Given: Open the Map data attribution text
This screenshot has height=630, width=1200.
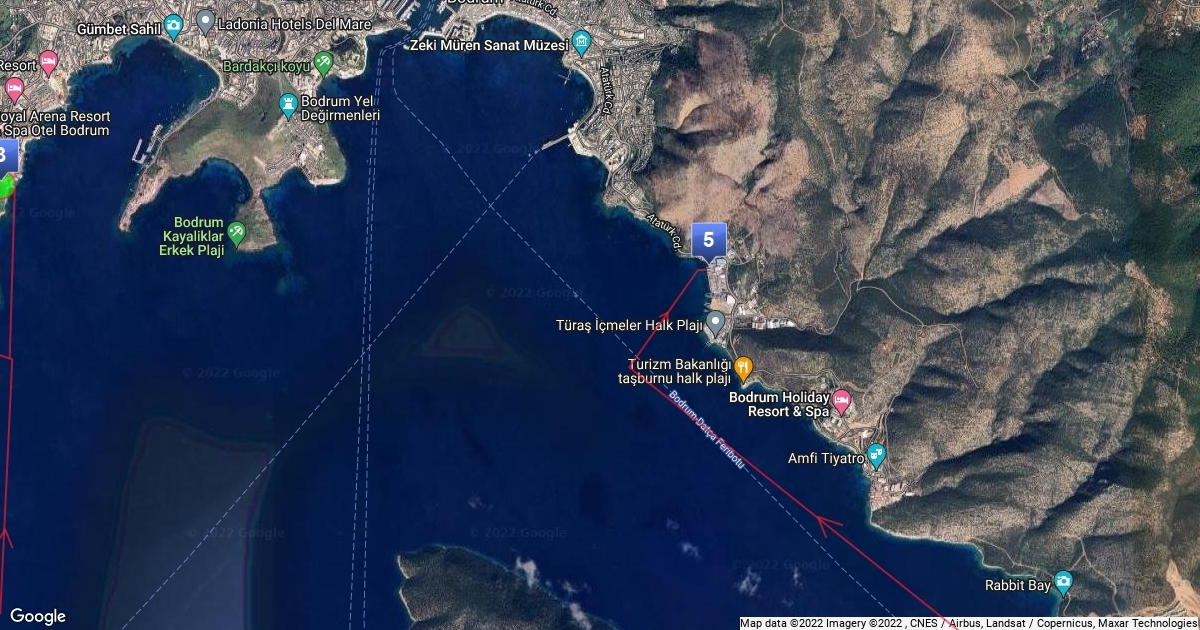Looking at the screenshot, I should (969, 623).
